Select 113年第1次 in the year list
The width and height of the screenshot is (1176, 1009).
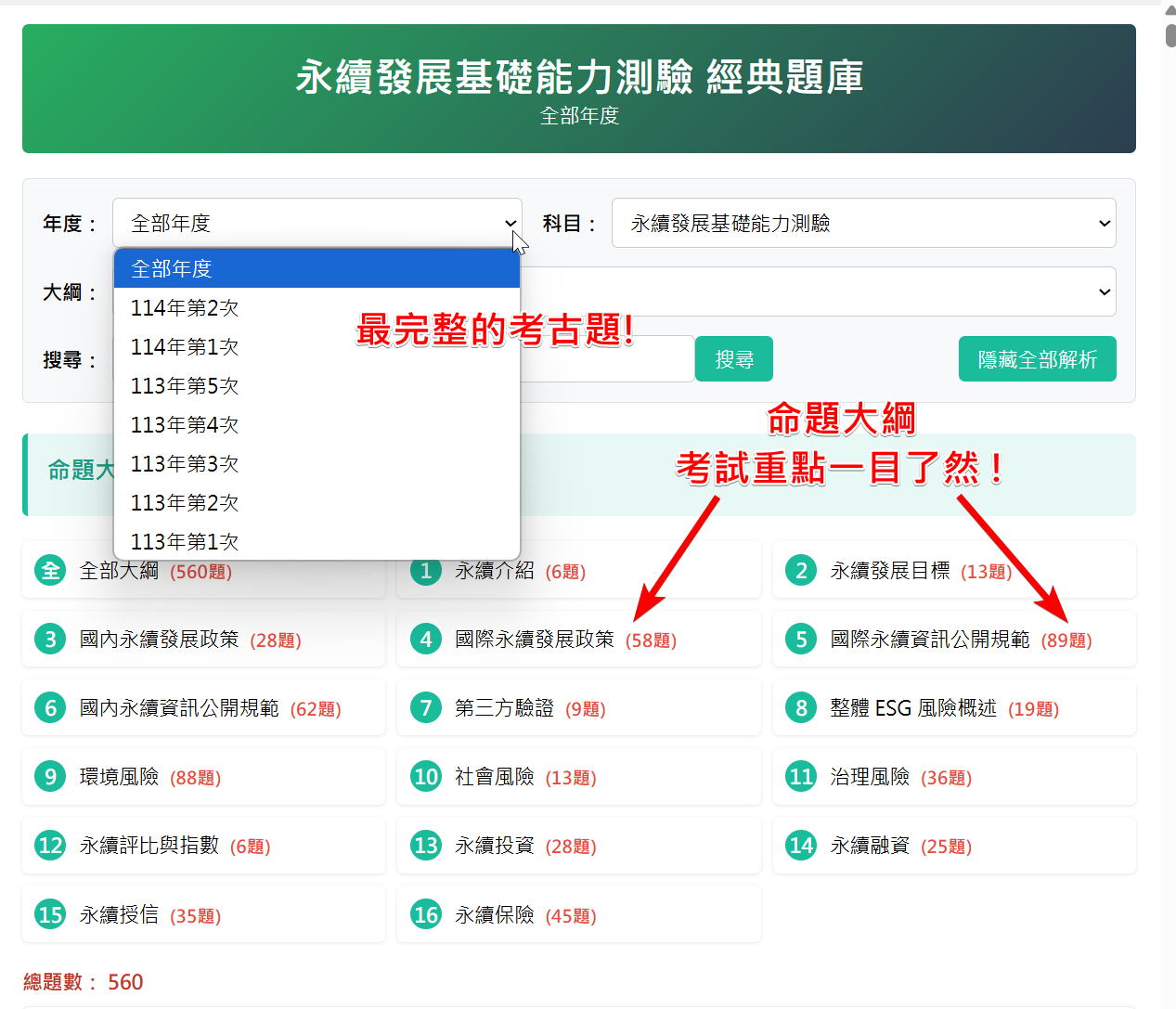coord(317,540)
